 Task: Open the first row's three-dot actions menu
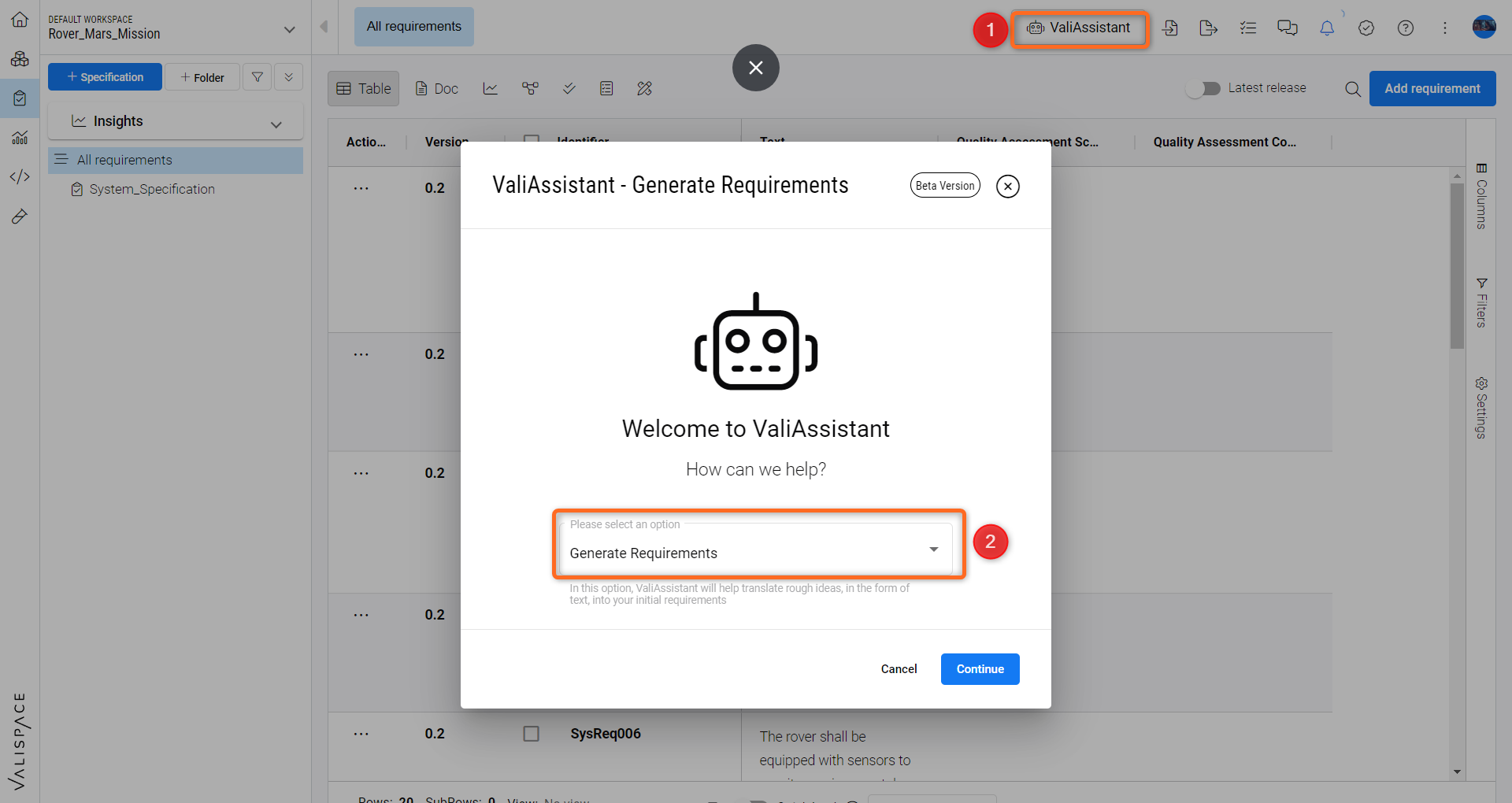[x=361, y=188]
